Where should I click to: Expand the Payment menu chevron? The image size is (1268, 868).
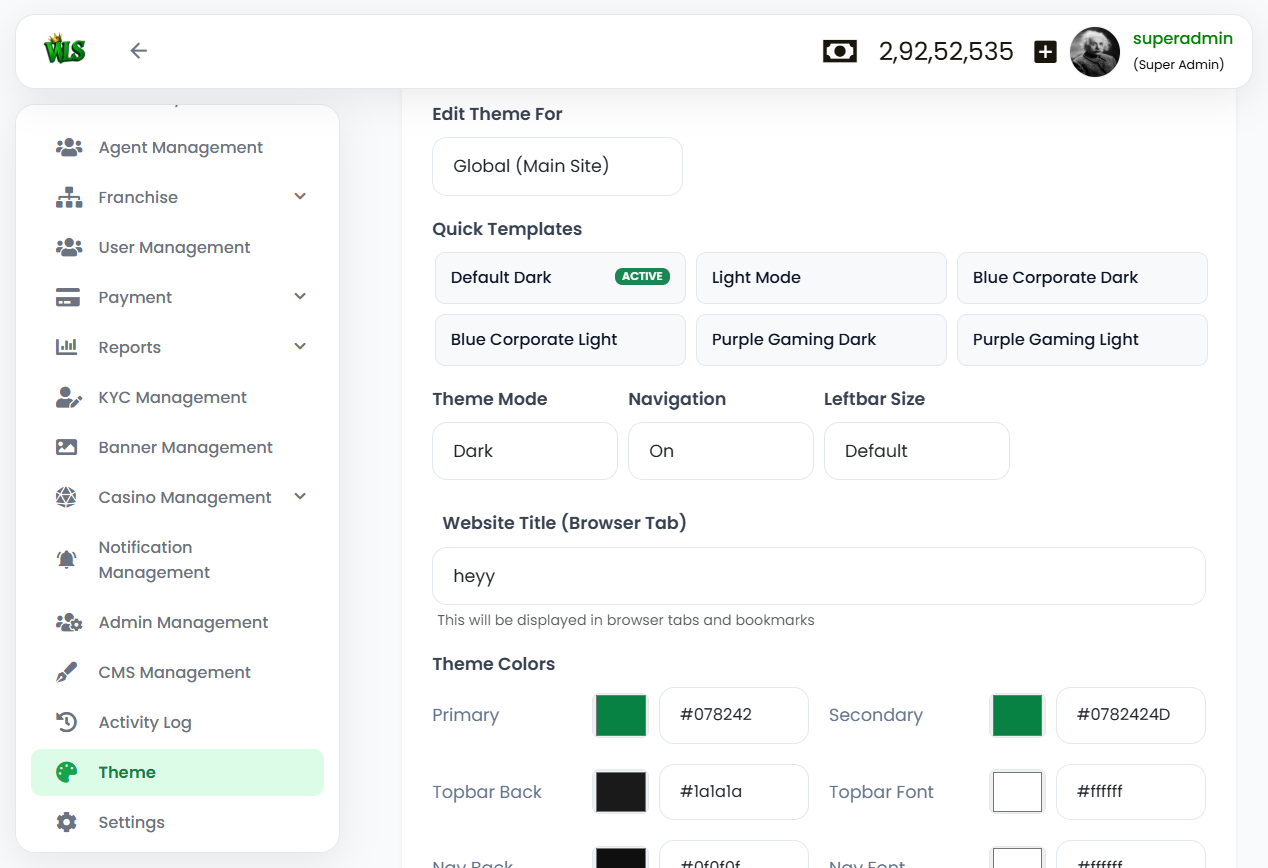coord(300,297)
